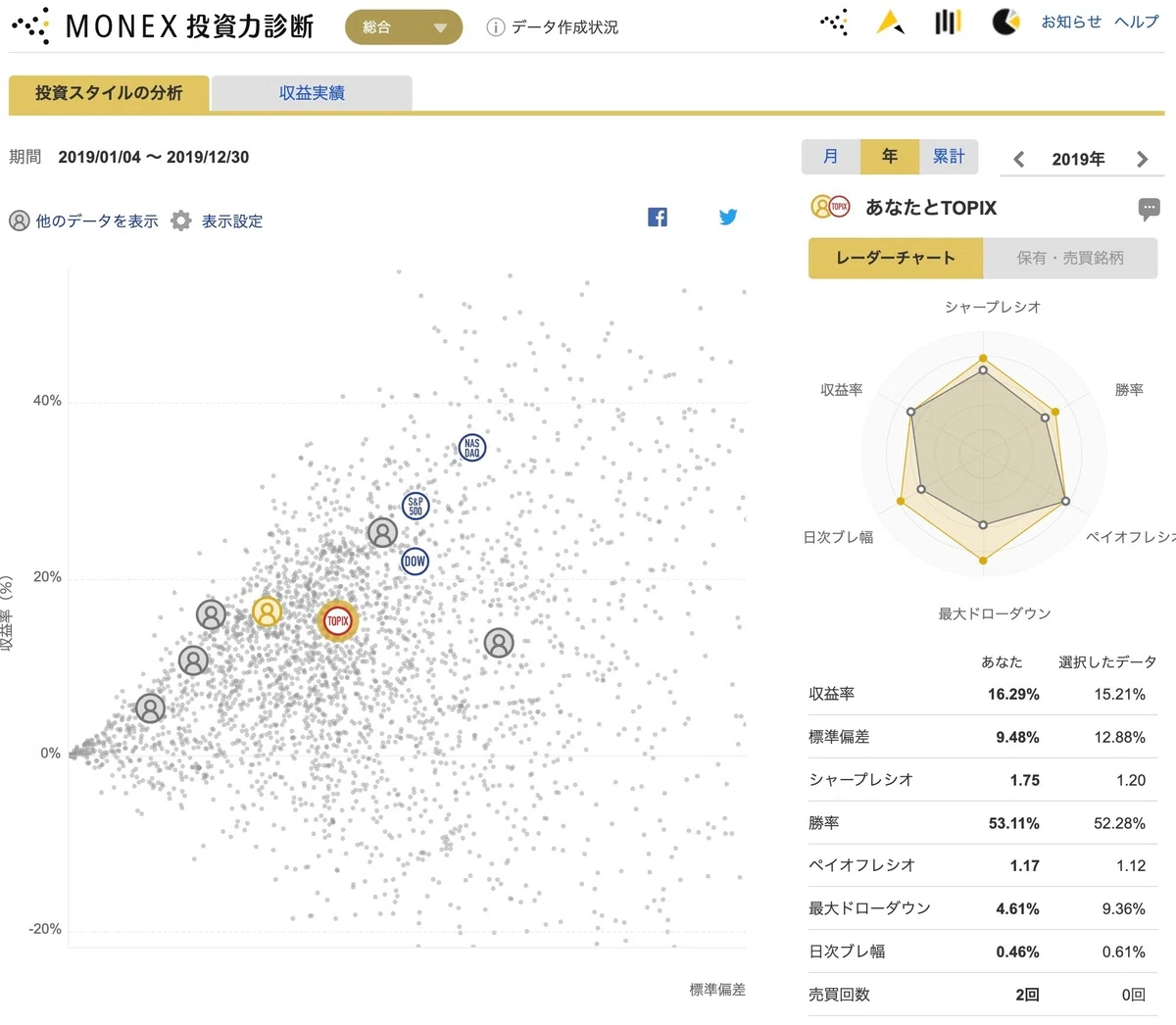Viewport: 1176px width, 1025px height.
Task: Select the レーダーチャート tab
Action: tap(895, 258)
